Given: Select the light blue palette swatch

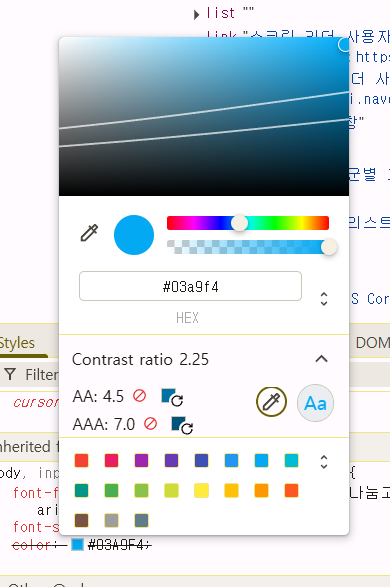Looking at the screenshot, I should coord(261,460).
